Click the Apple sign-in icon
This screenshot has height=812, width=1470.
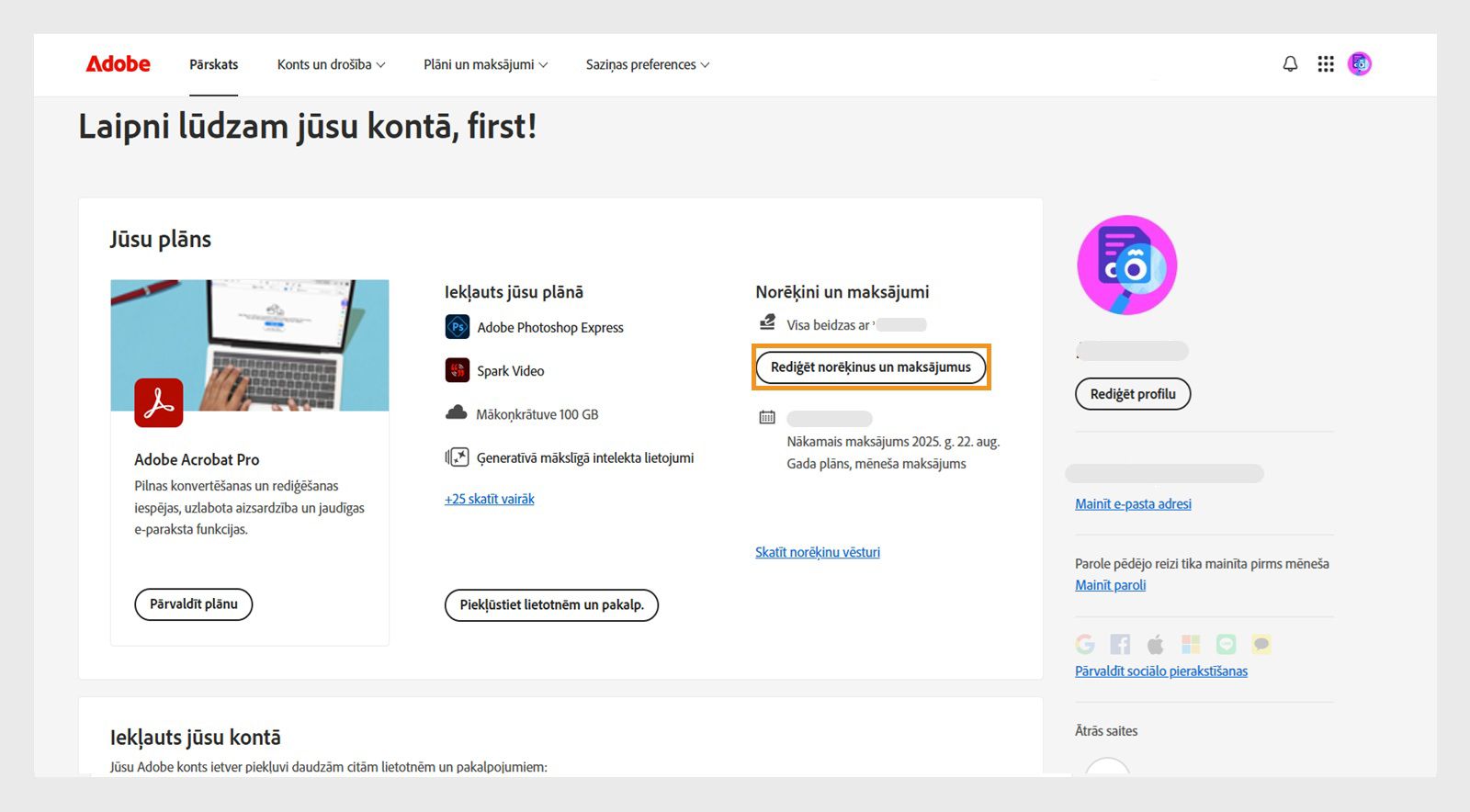[1156, 644]
